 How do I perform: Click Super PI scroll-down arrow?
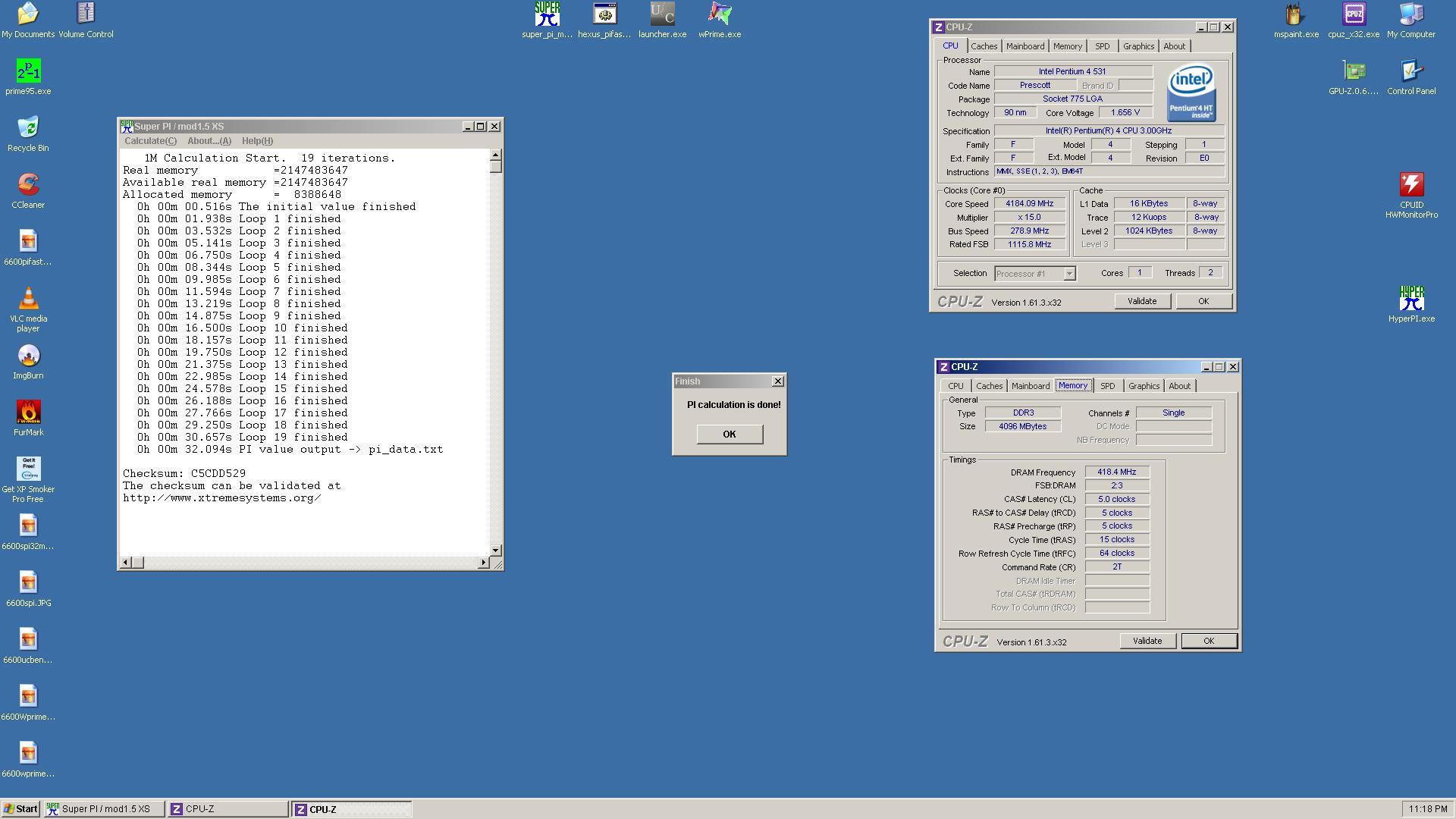click(496, 550)
